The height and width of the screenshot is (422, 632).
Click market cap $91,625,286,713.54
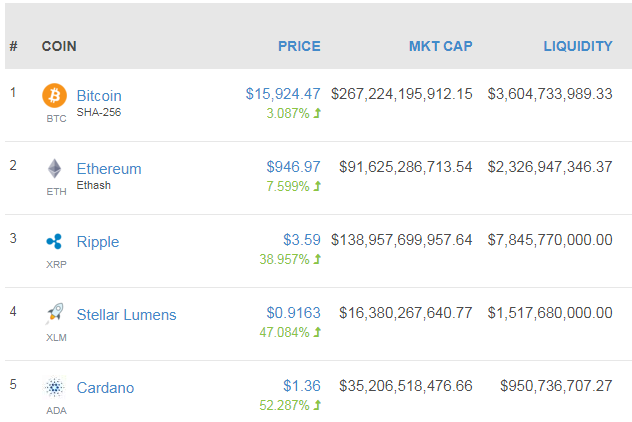(x=405, y=167)
